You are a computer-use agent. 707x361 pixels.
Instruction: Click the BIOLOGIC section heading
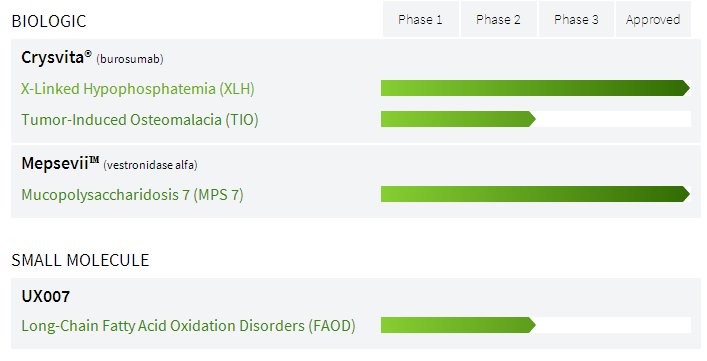tap(49, 21)
